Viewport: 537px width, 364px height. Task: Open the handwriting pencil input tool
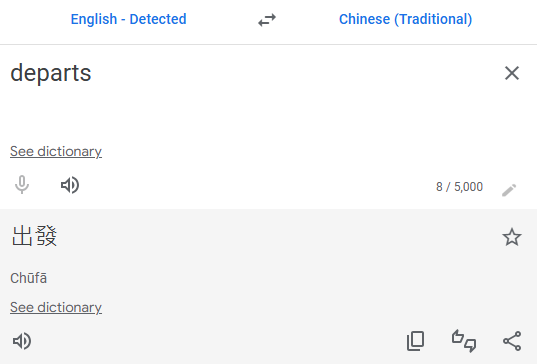[509, 190]
